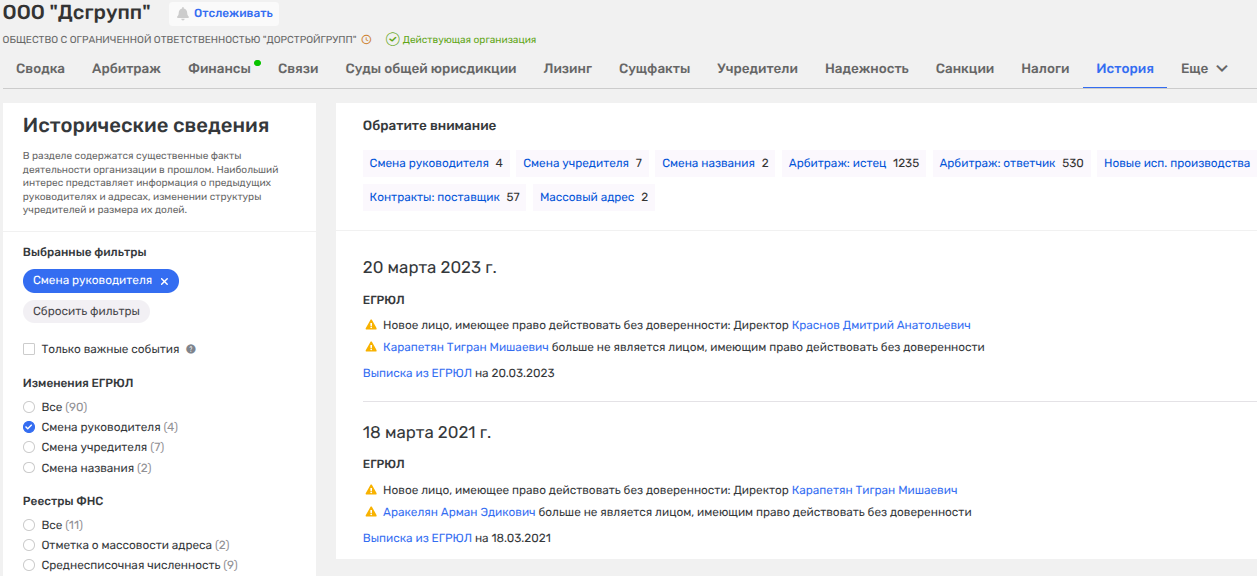1257x576 pixels.
Task: Click the green checkmark icon for Действующая организация
Action: coord(393,40)
